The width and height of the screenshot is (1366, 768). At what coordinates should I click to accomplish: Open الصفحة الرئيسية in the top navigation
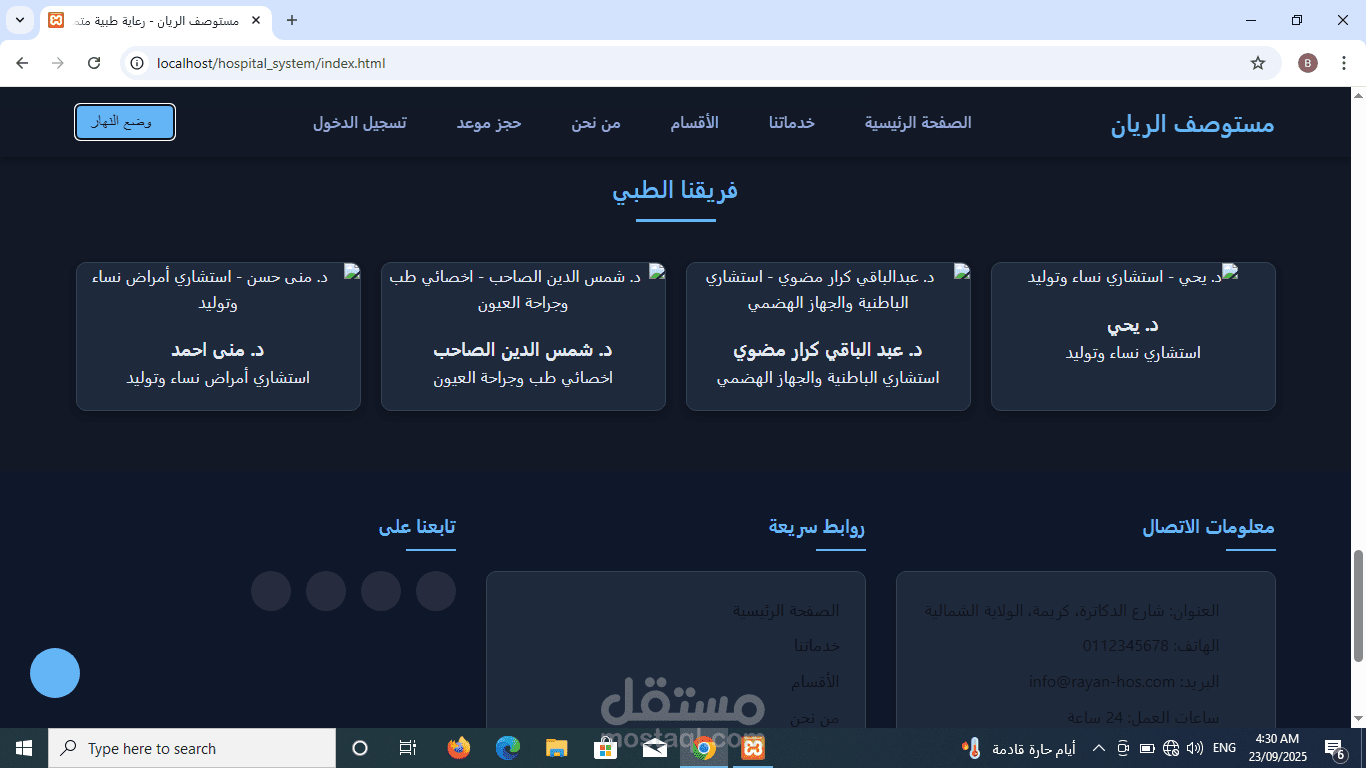[x=918, y=123]
